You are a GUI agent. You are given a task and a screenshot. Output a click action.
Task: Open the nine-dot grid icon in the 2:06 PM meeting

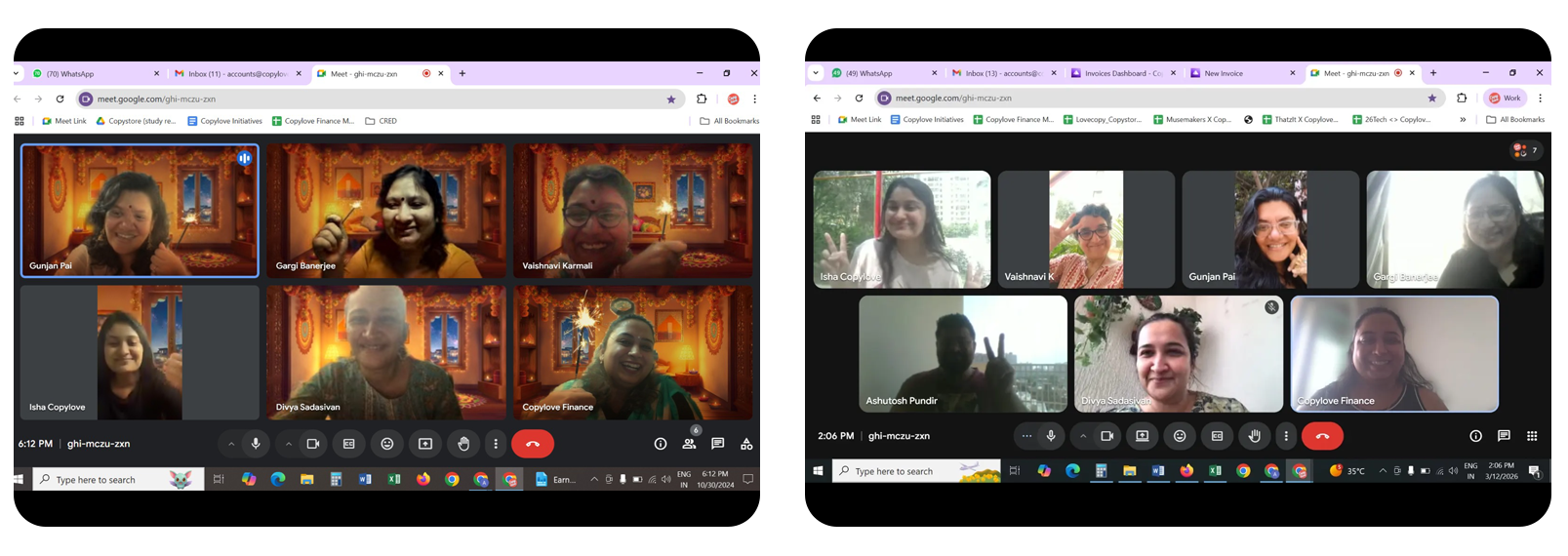[1532, 436]
